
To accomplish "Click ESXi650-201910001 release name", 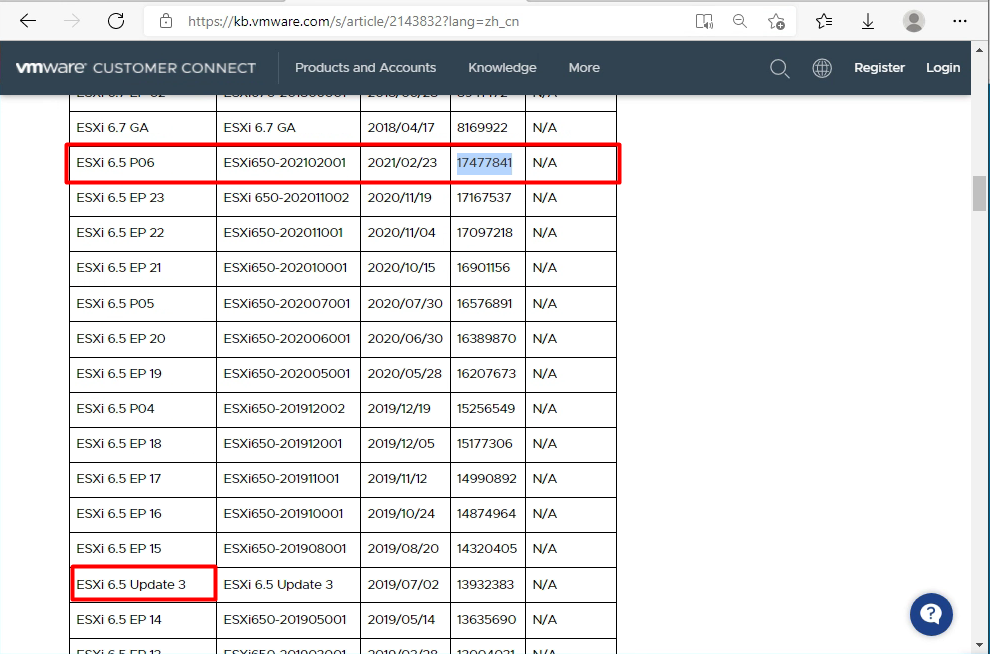I will (283, 514).
